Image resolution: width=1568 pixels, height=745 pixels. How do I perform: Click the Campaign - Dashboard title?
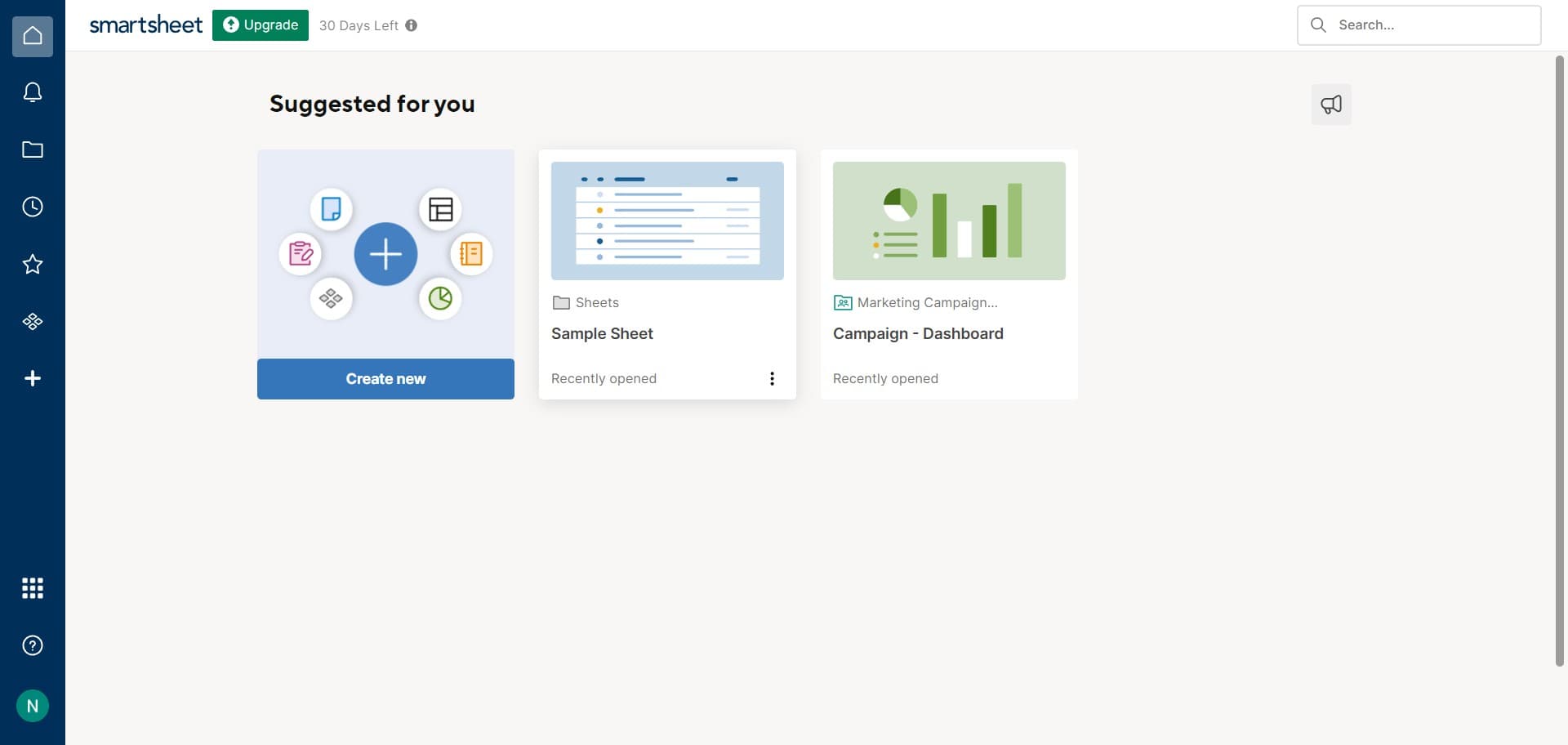(x=918, y=333)
